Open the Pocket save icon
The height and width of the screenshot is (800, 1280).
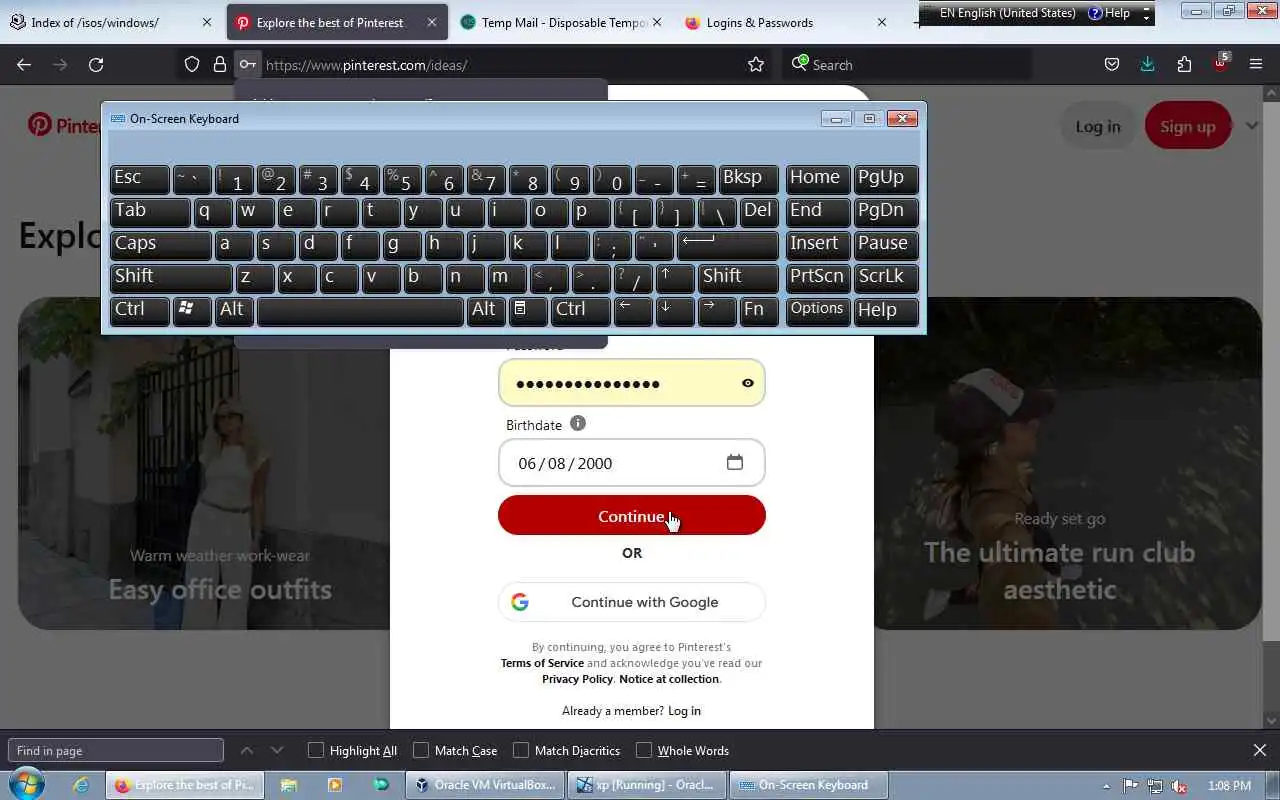tap(1112, 64)
